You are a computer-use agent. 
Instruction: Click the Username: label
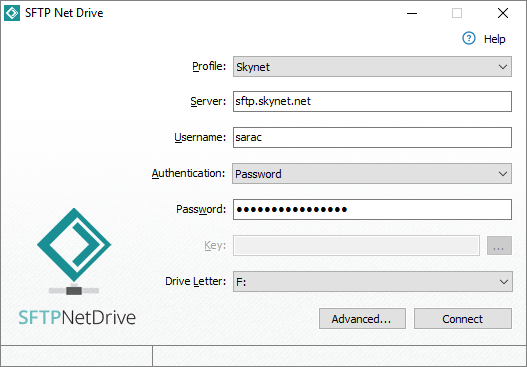tap(200, 137)
